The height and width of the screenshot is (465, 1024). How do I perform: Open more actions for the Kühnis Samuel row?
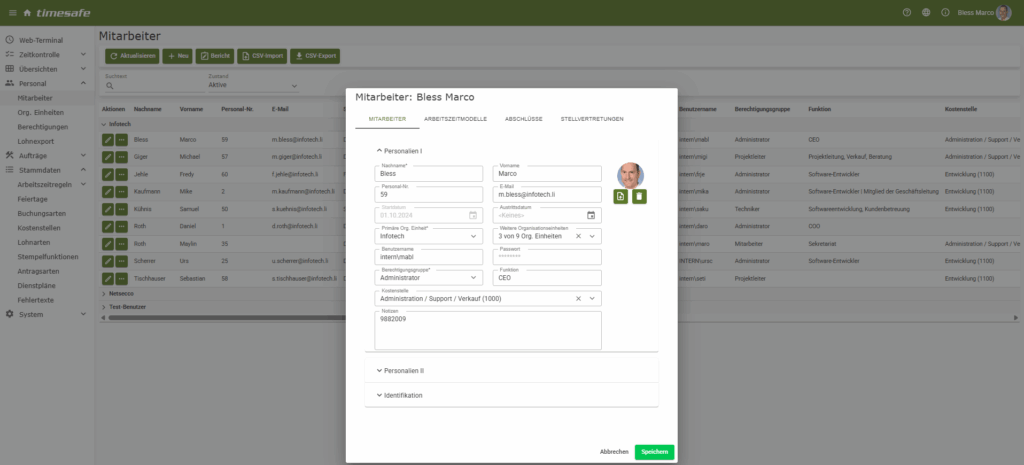121,209
